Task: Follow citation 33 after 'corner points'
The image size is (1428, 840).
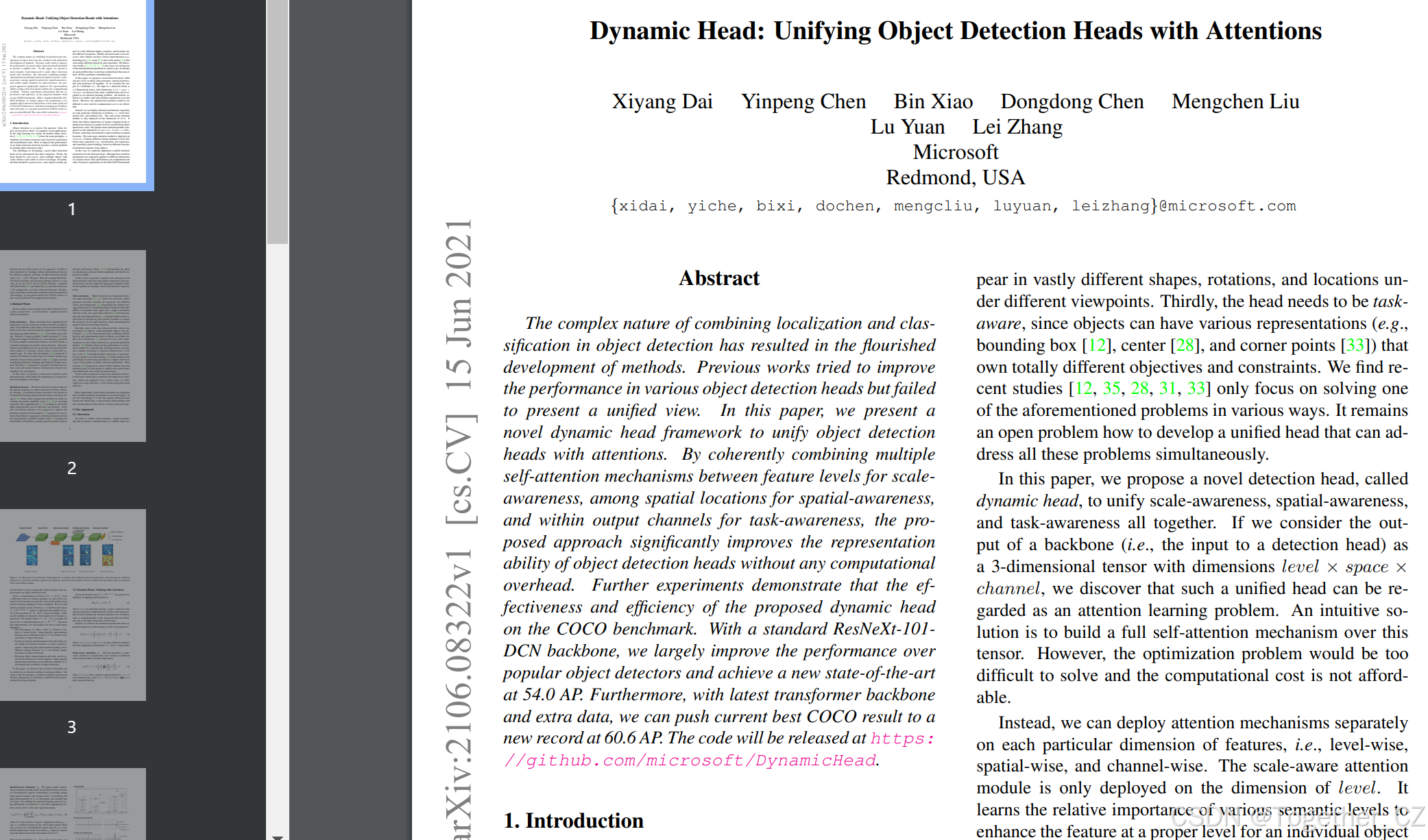Action: click(1355, 345)
